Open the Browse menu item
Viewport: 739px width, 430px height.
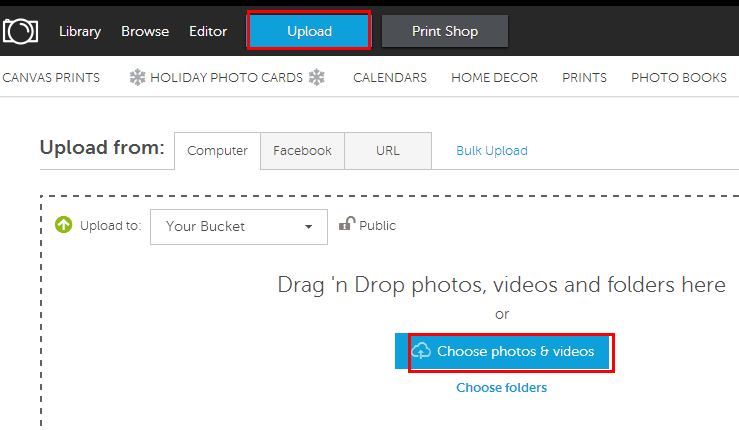(x=145, y=31)
